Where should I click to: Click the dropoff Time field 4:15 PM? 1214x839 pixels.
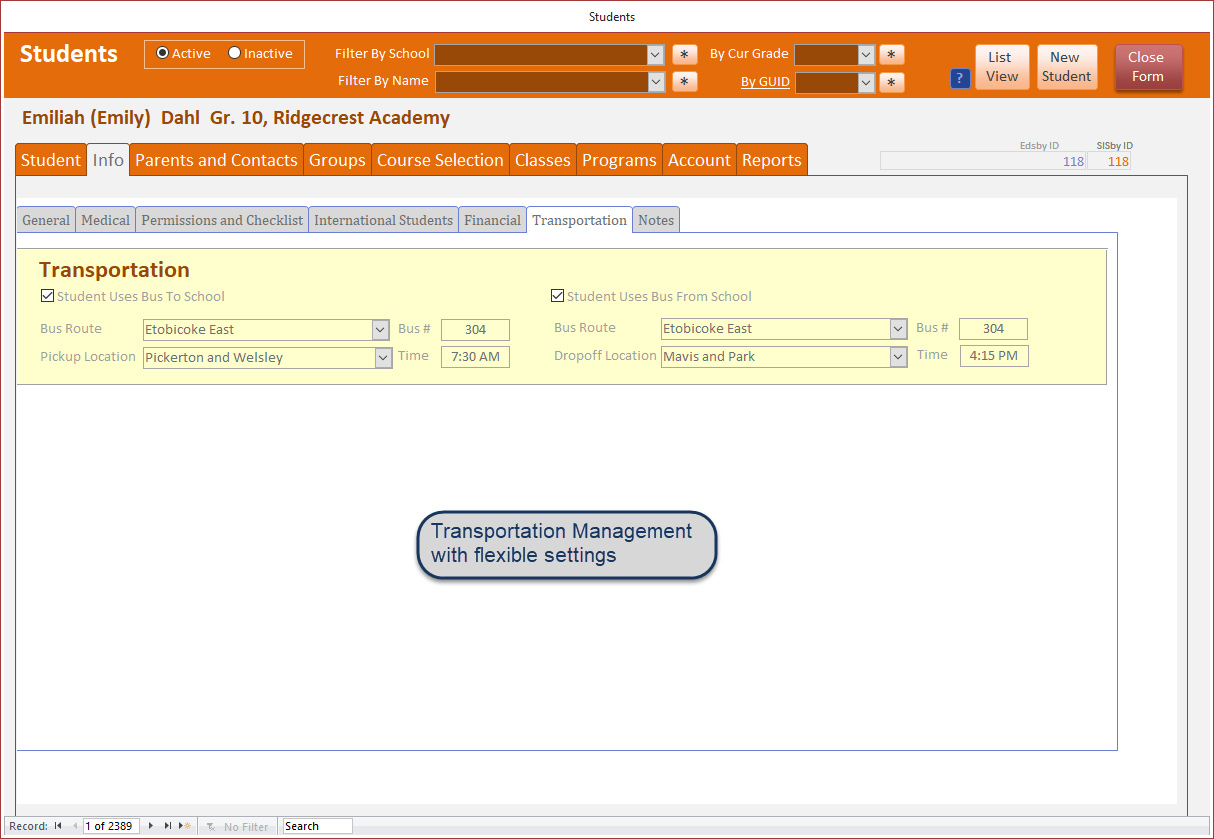[994, 356]
